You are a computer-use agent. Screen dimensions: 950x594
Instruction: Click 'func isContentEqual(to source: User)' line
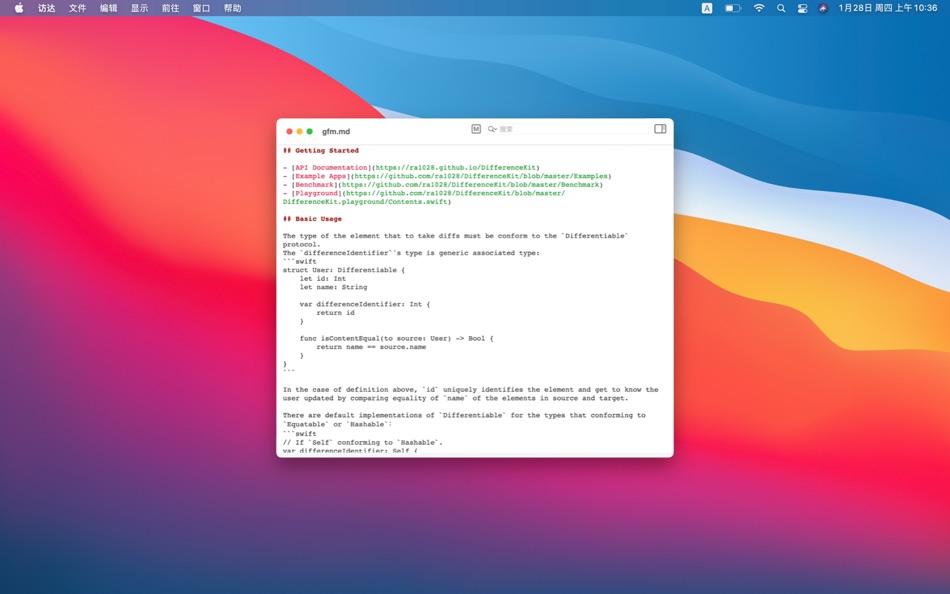coord(396,338)
